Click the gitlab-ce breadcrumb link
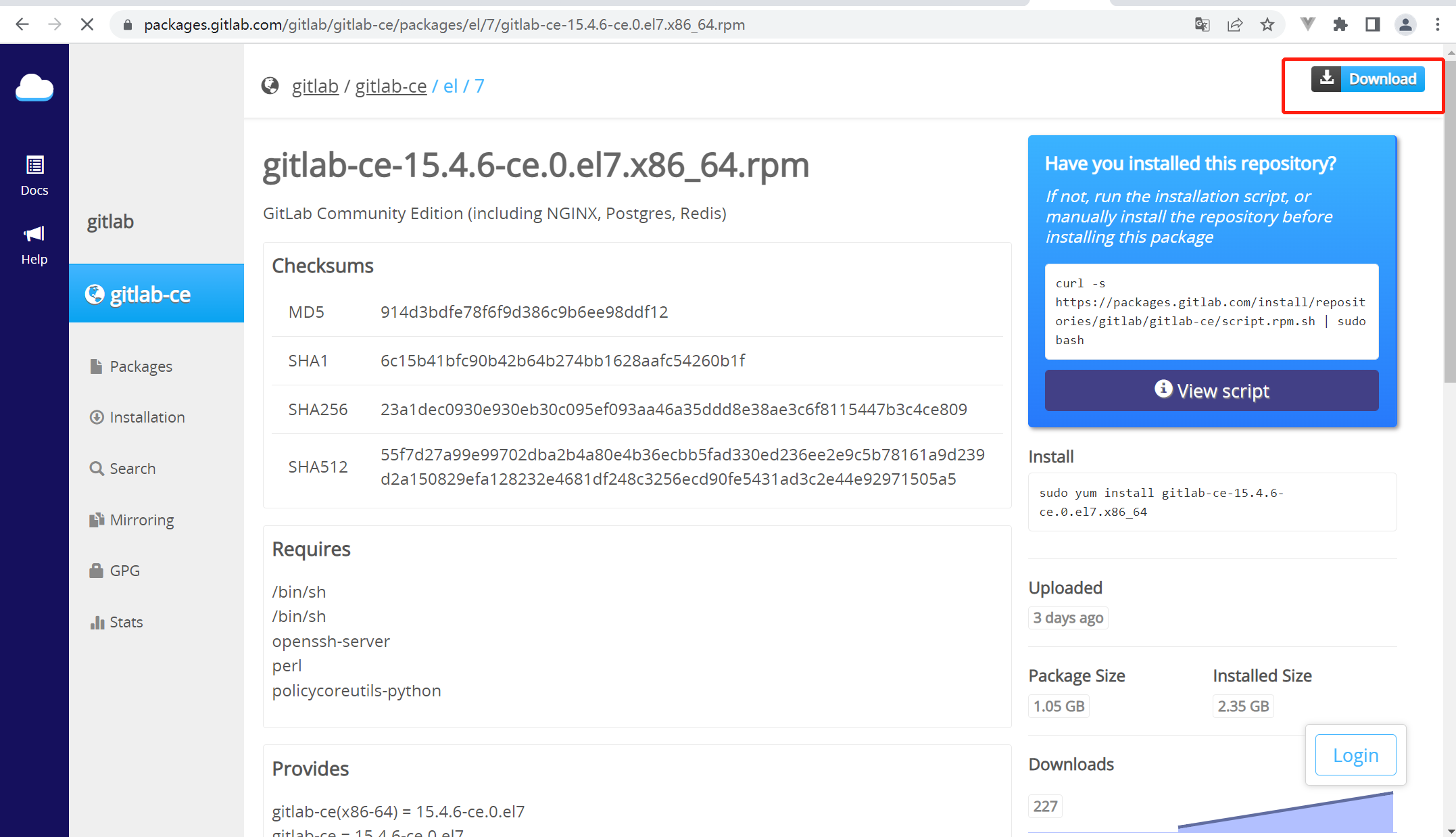The height and width of the screenshot is (837, 1456). (x=391, y=86)
